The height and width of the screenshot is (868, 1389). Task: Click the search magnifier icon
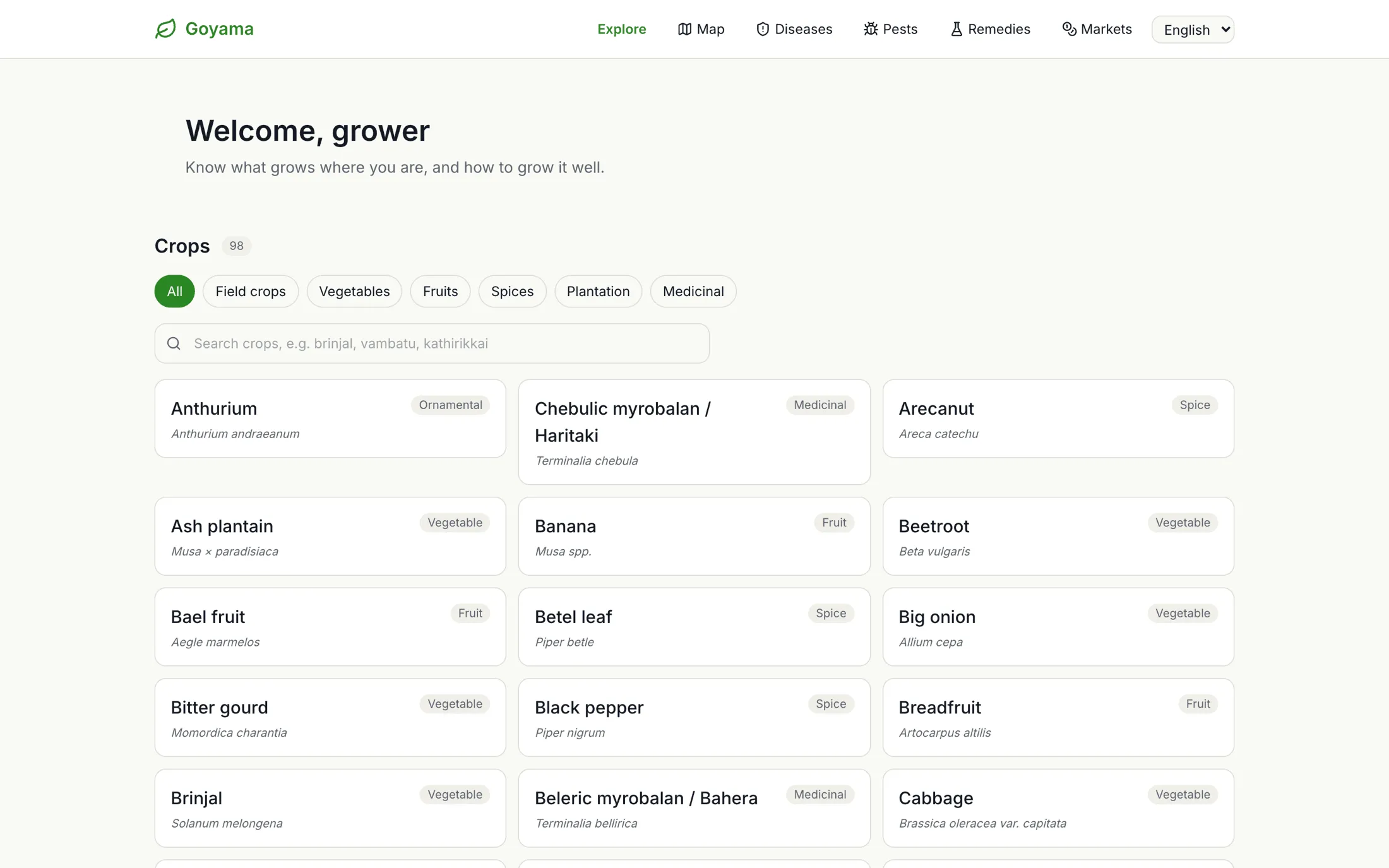coord(174,343)
